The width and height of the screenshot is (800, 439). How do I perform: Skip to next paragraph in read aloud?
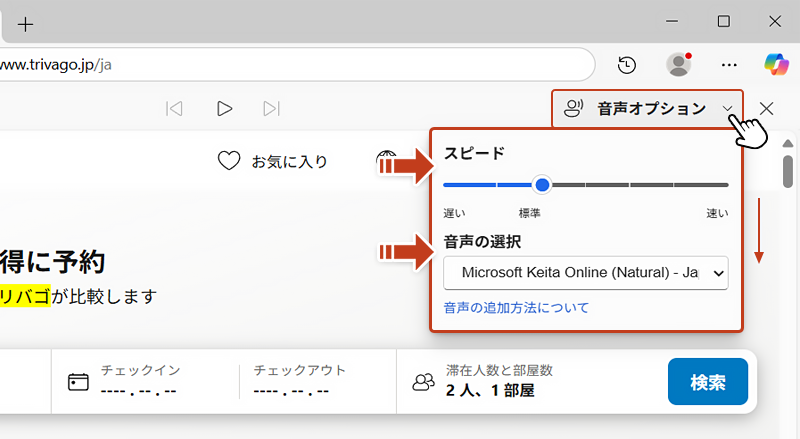pos(271,109)
